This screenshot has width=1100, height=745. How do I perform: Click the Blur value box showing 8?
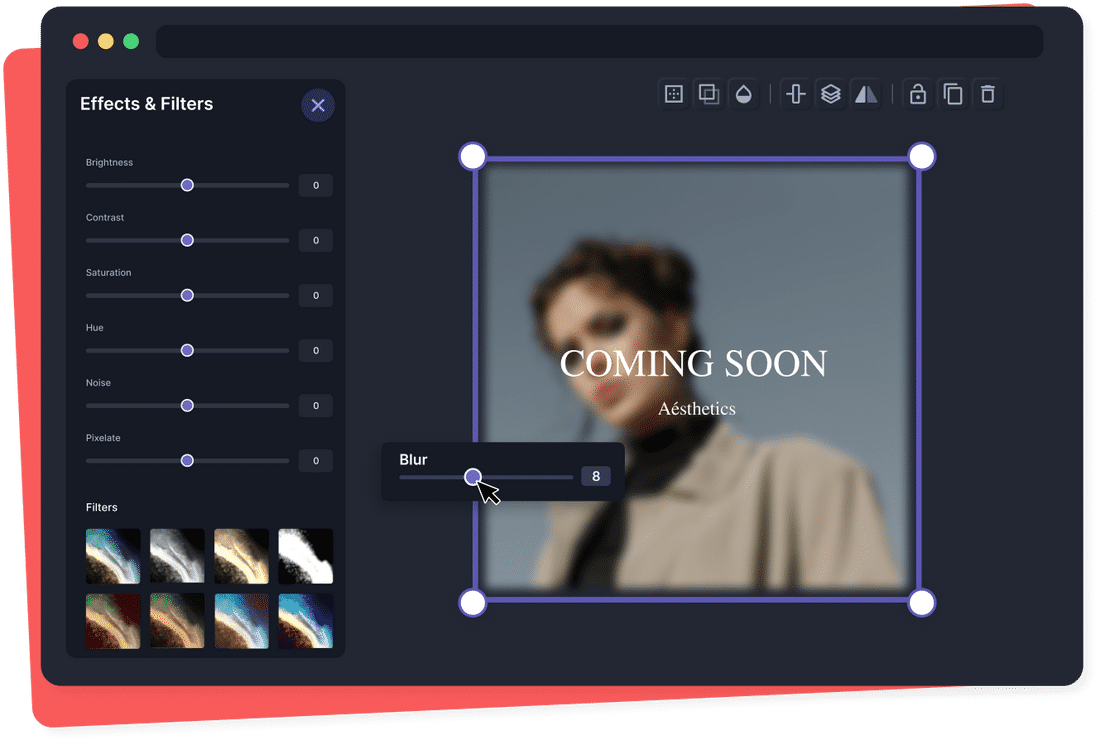pos(596,476)
